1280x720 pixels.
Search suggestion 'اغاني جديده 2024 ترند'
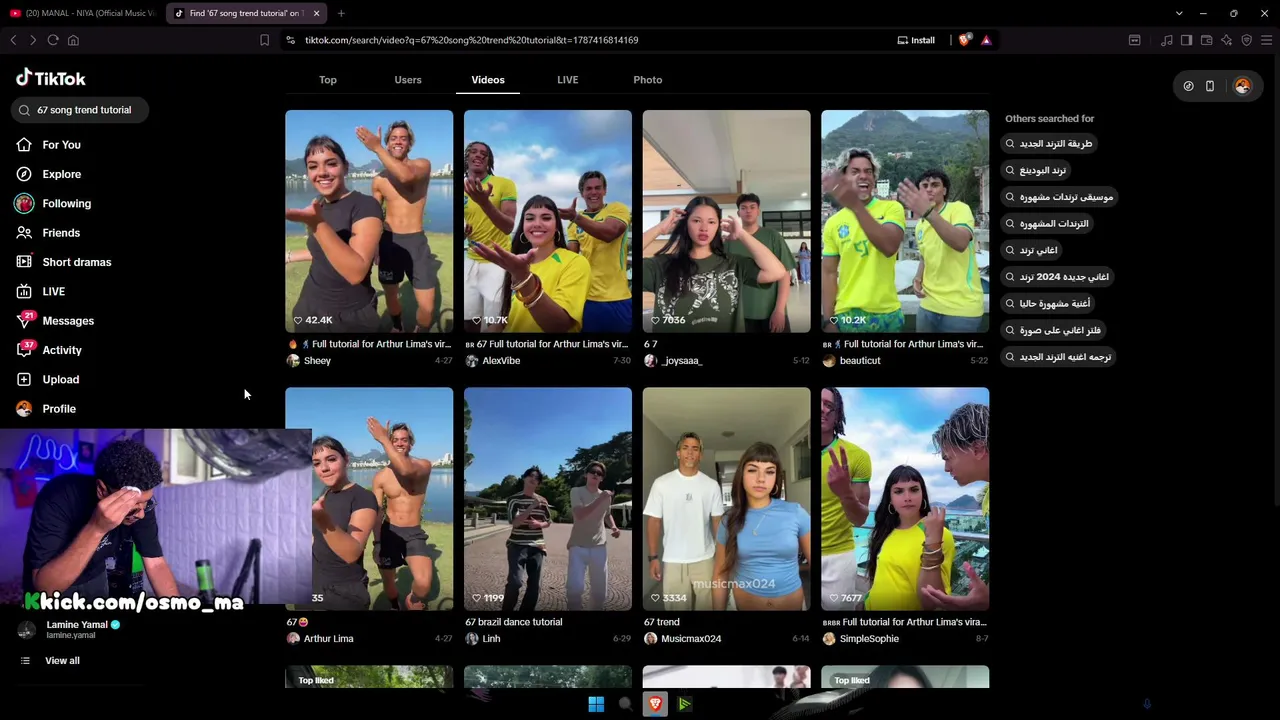pyautogui.click(x=1058, y=277)
